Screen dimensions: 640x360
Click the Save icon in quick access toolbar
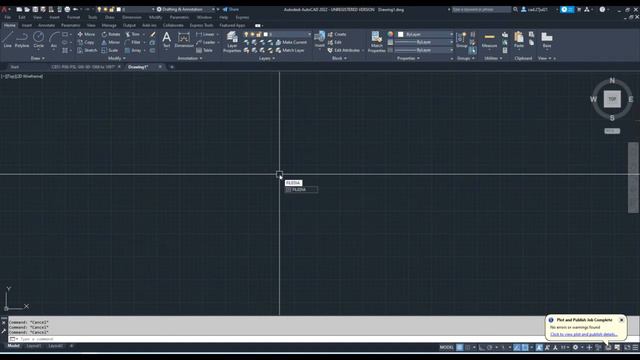(x=35, y=9)
